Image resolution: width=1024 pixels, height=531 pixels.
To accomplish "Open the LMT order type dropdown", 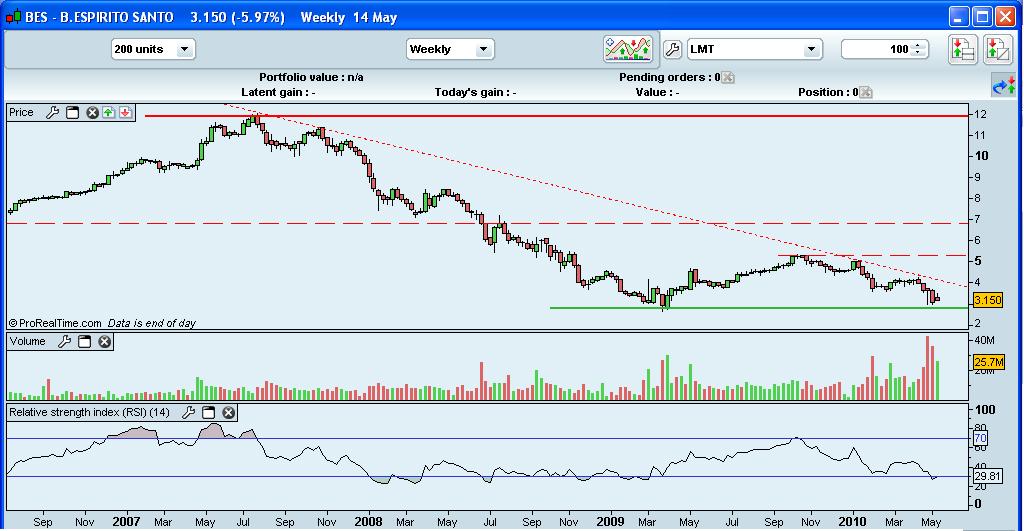I will [x=754, y=49].
